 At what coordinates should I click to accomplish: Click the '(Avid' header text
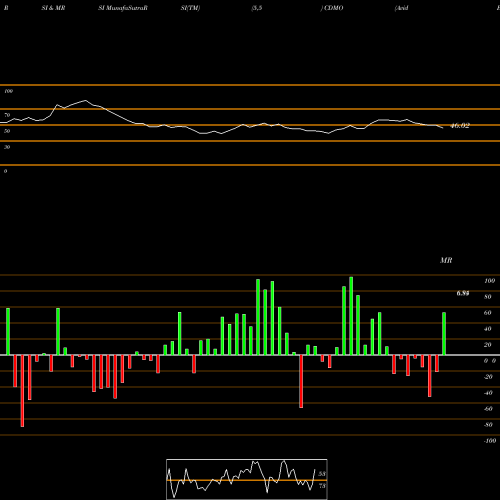pos(401,8)
